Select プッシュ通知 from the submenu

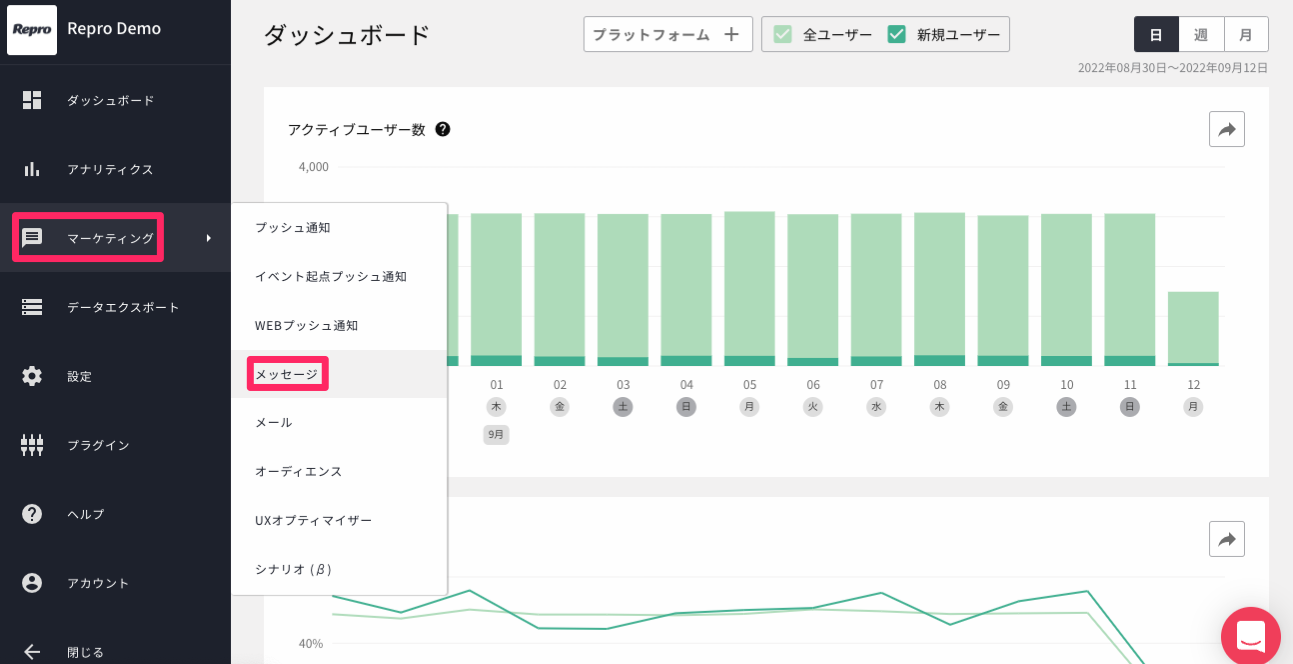[x=339, y=228]
